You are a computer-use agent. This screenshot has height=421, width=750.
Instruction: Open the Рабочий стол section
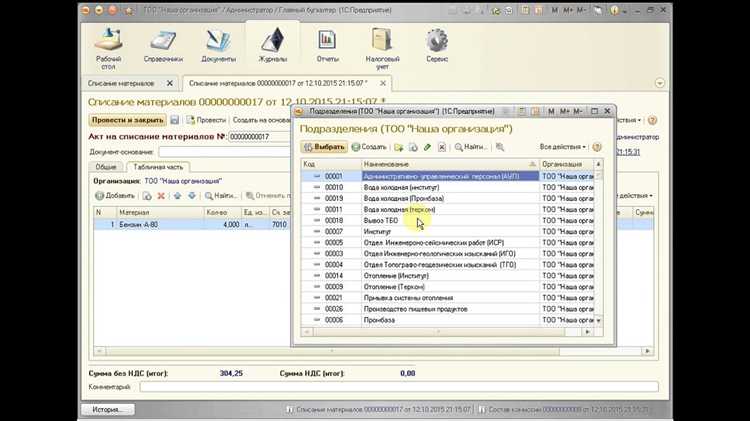[x=109, y=48]
